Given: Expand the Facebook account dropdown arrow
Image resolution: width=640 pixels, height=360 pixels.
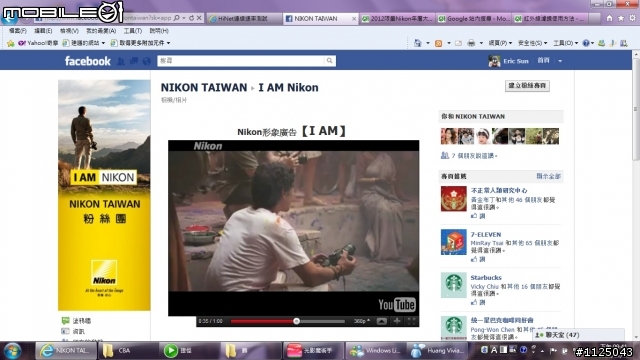Looking at the screenshot, I should click(560, 61).
